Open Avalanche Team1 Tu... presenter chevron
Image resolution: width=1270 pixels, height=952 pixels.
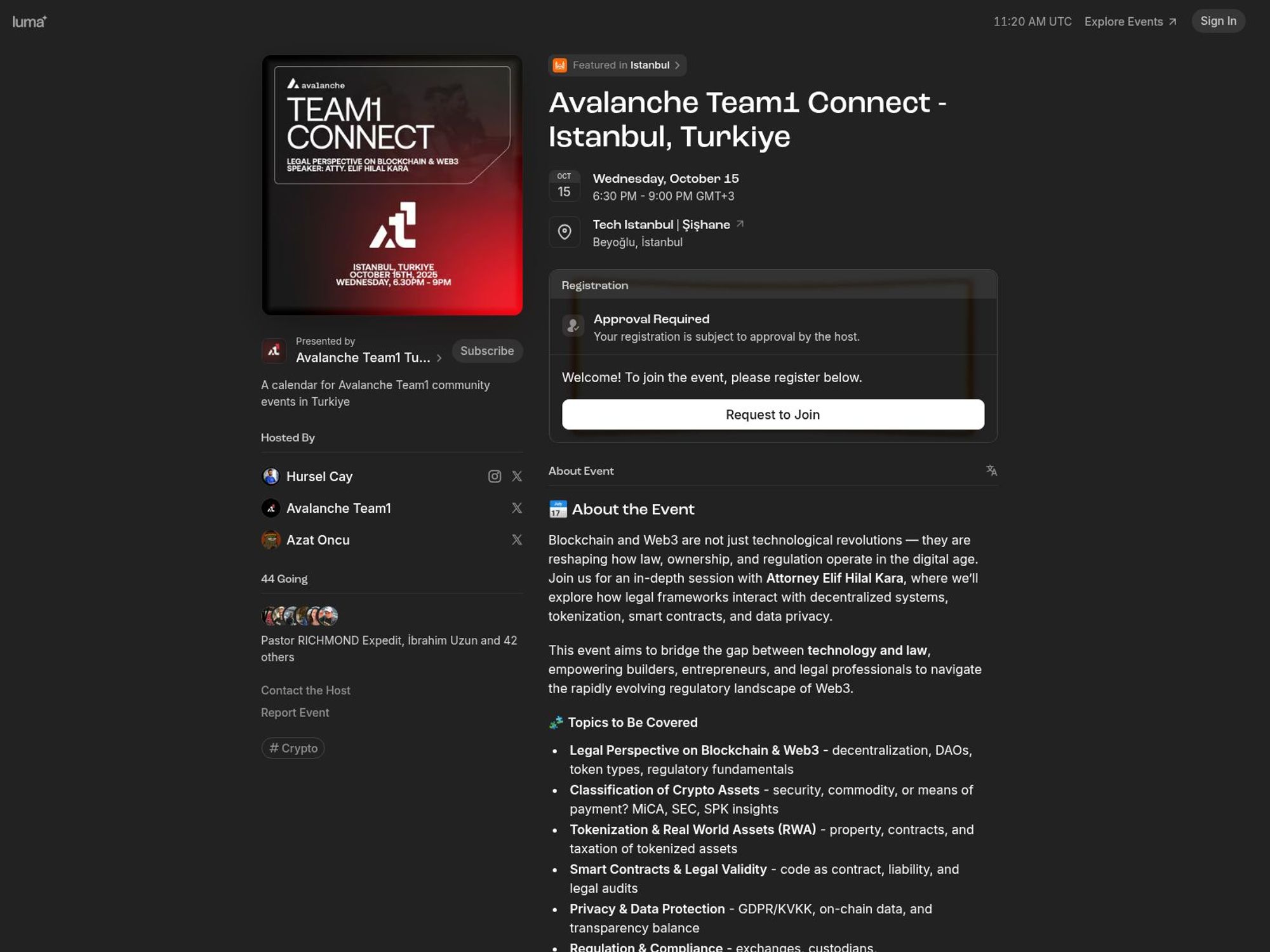pos(439,358)
